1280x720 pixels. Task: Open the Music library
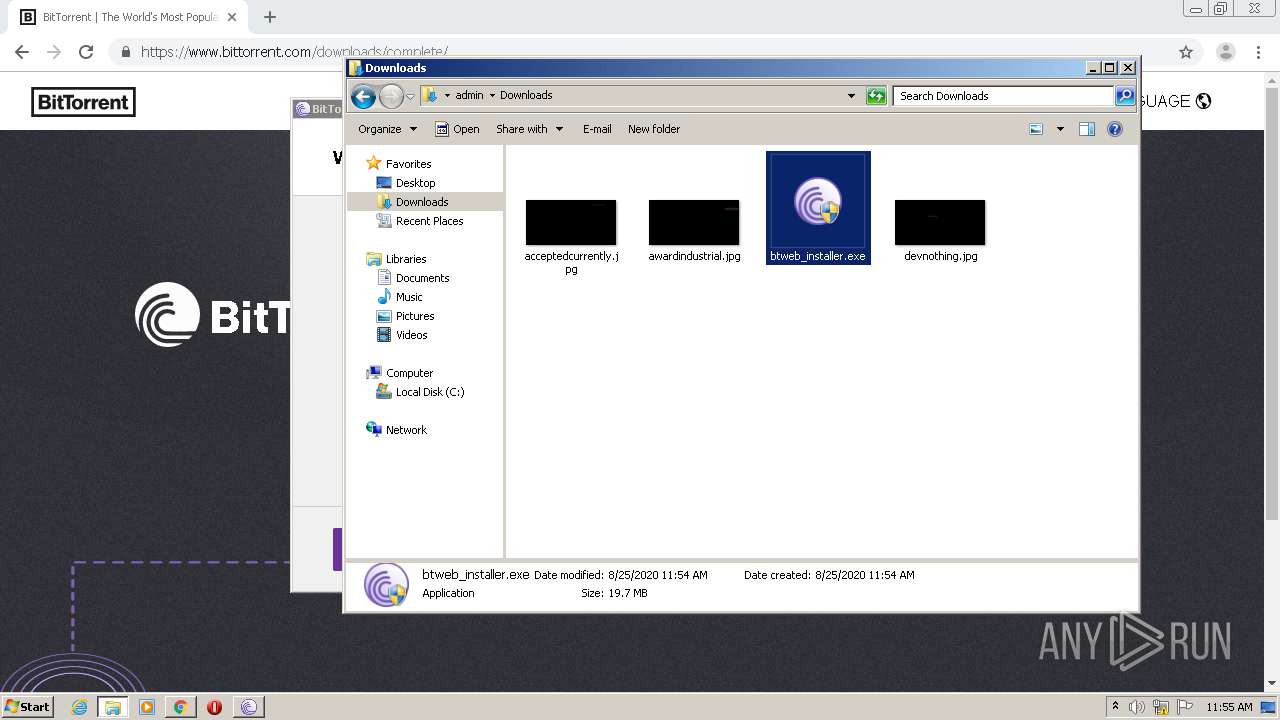pos(400,297)
